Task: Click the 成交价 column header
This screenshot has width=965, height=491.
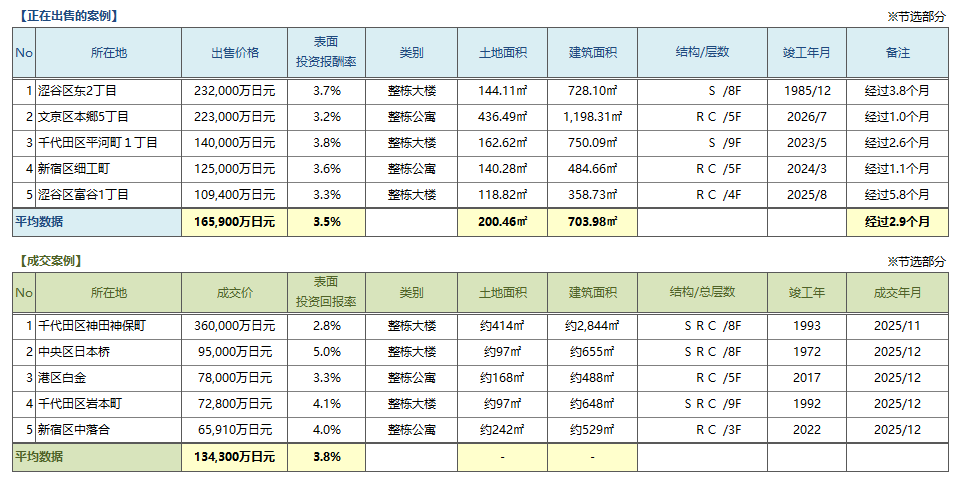Action: 234,293
